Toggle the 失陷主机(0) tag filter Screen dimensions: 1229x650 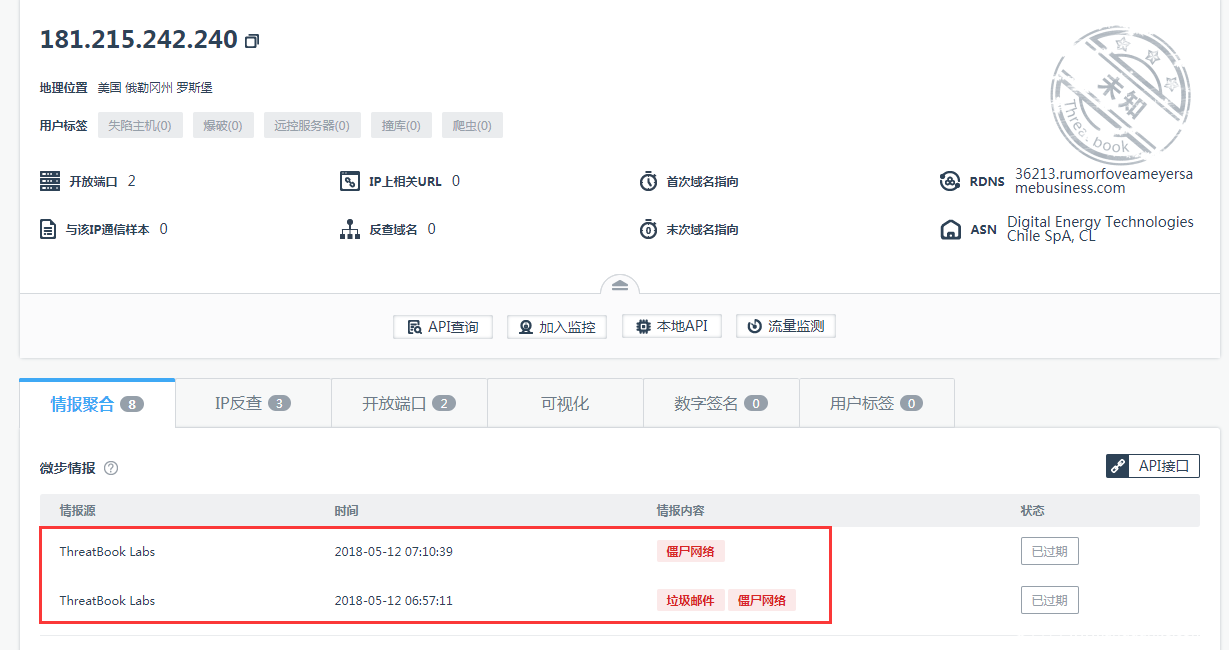[x=140, y=125]
